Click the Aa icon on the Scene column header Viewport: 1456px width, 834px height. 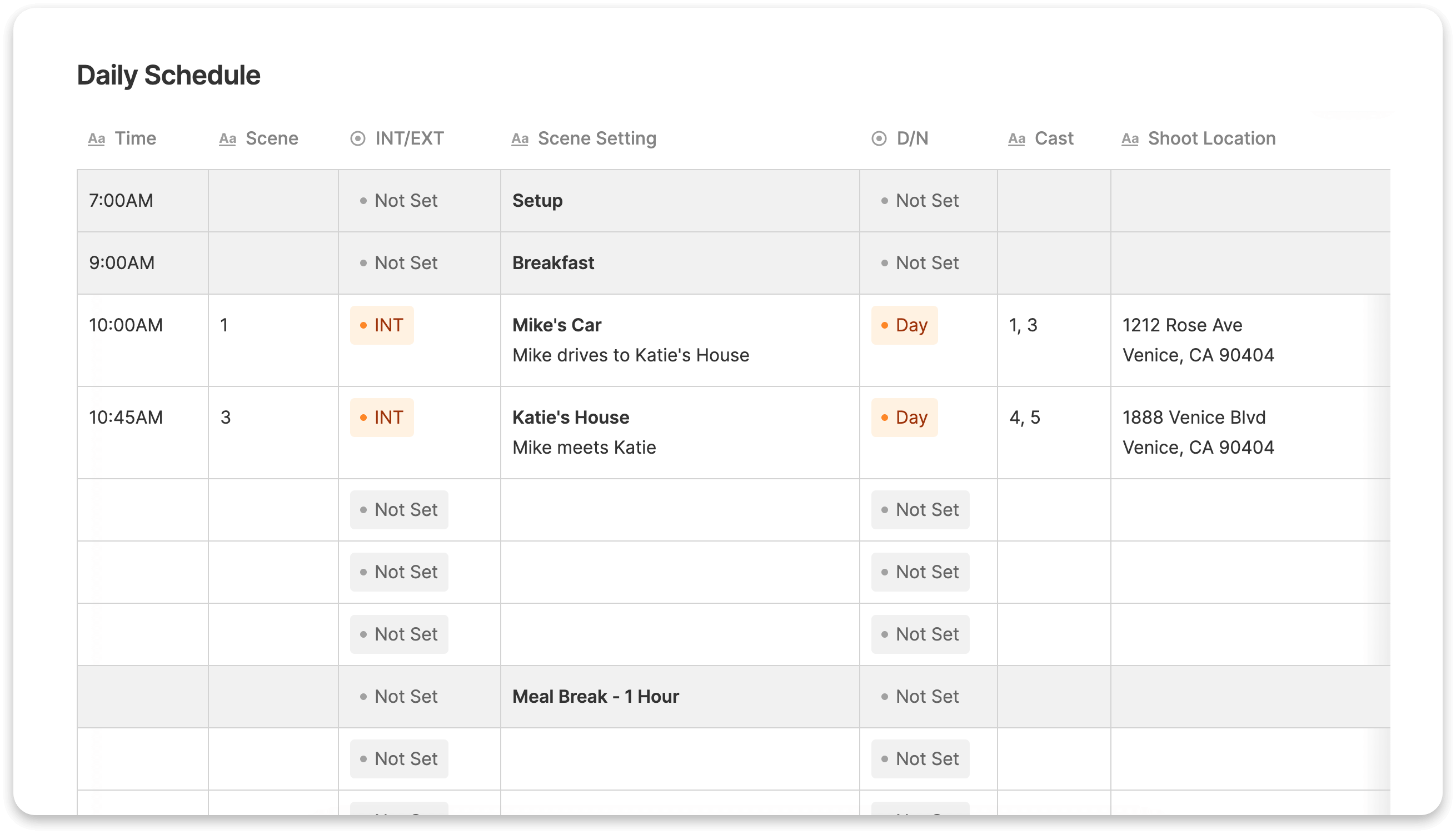[228, 138]
